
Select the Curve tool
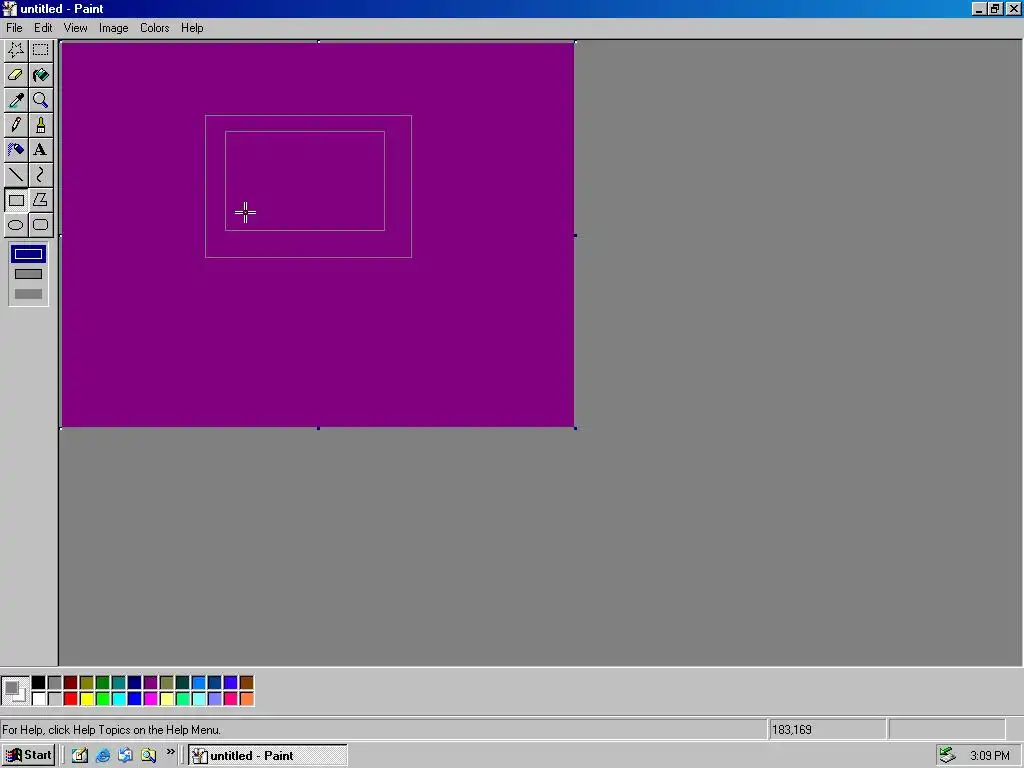[40, 174]
